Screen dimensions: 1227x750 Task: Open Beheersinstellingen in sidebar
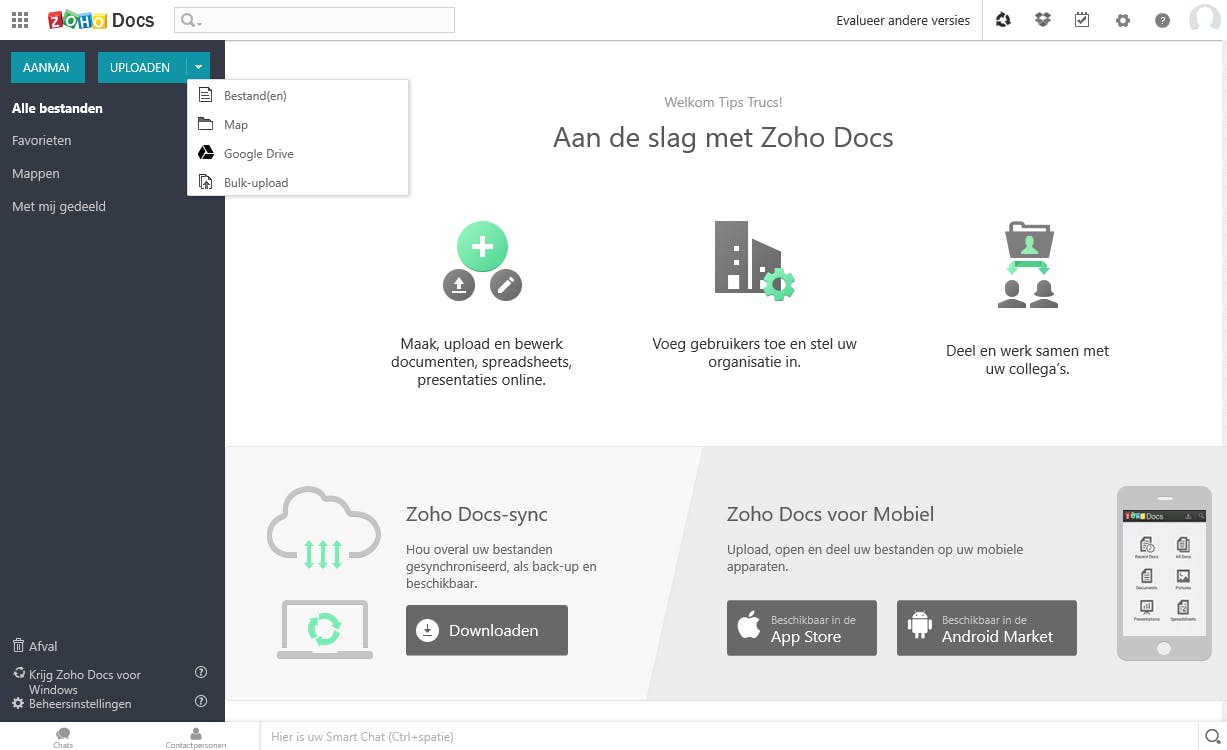[x=80, y=704]
